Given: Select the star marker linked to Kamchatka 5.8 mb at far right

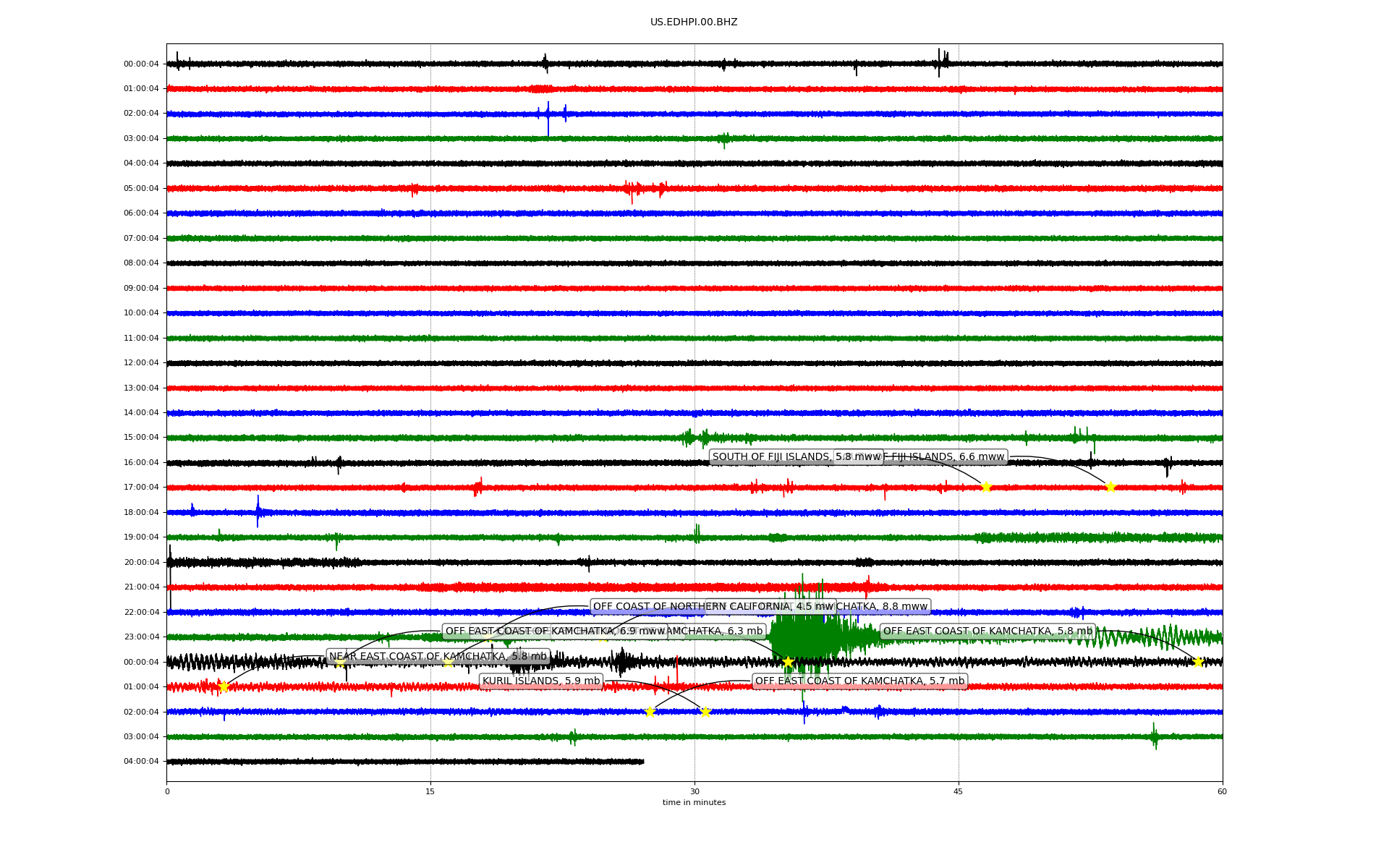Looking at the screenshot, I should coord(1198,662).
